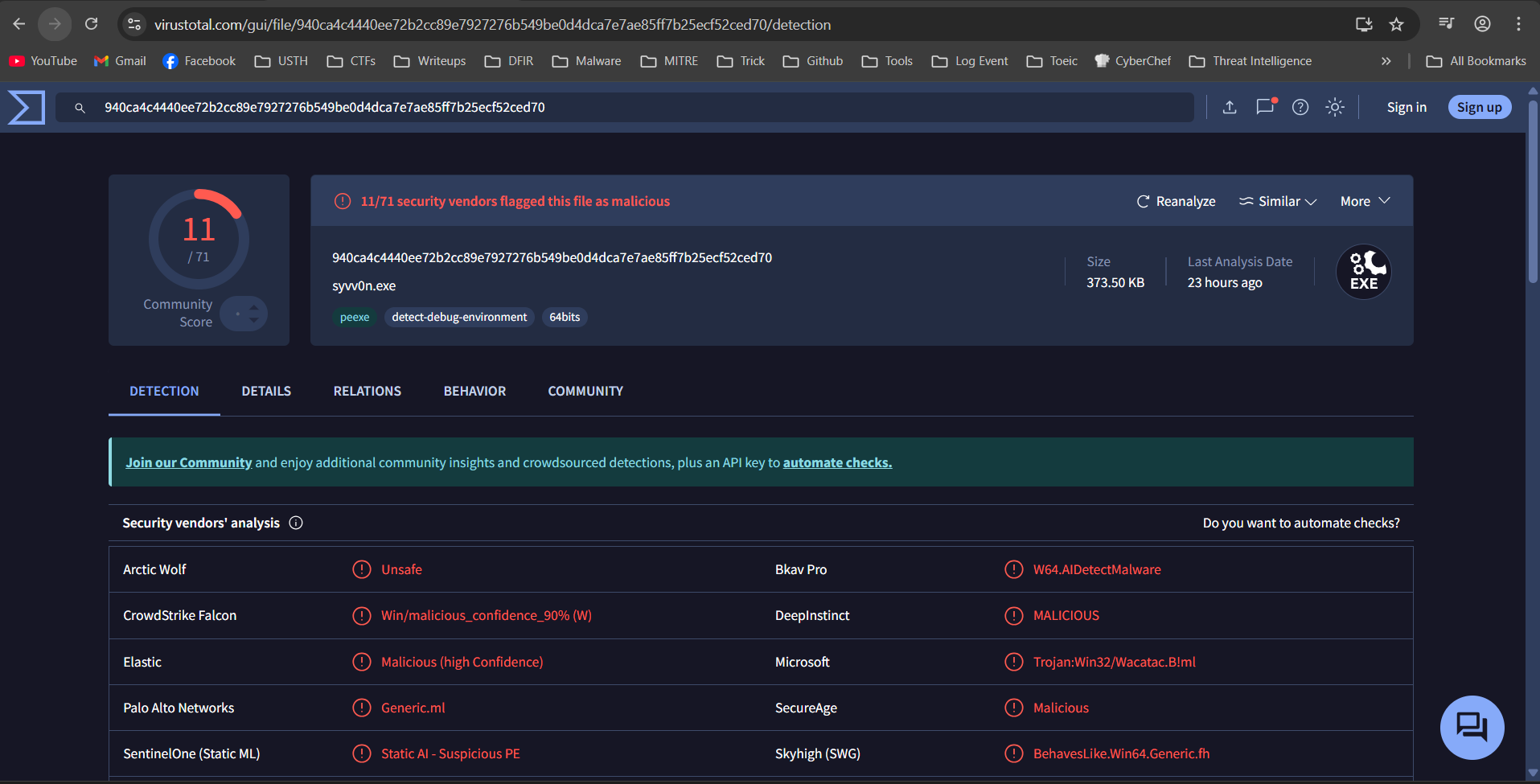
Task: Click the Join our Community link
Action: click(188, 463)
